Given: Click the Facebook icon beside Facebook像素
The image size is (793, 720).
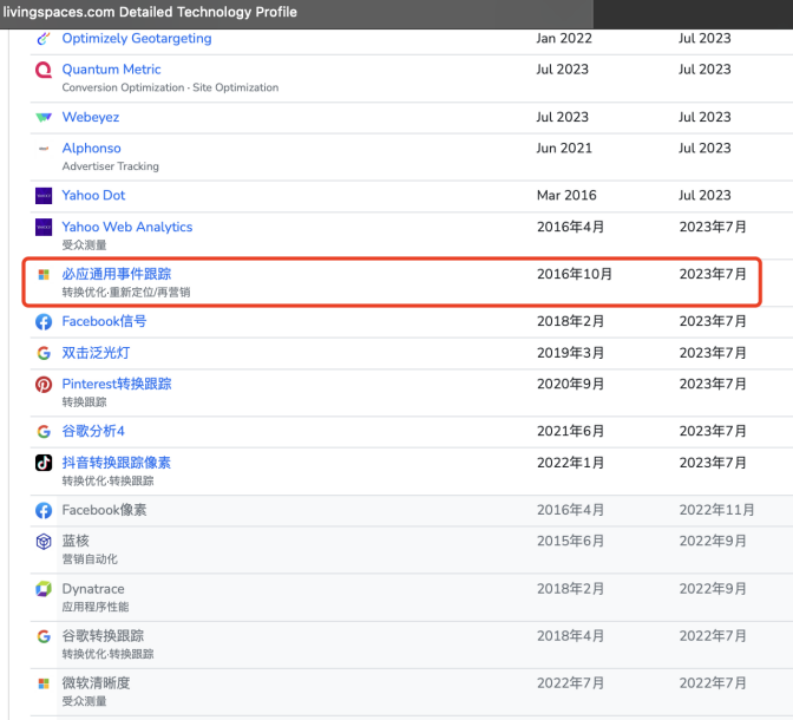Looking at the screenshot, I should click(x=43, y=510).
